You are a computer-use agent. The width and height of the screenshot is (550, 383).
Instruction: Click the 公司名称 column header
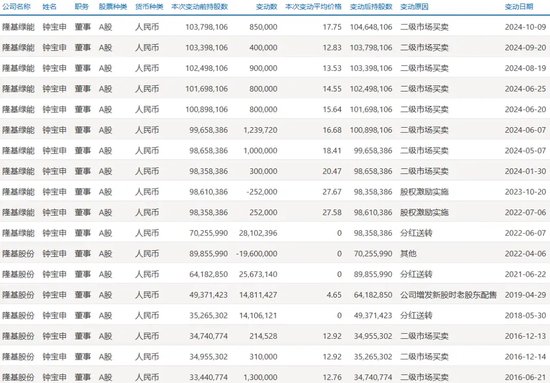tap(16, 7)
